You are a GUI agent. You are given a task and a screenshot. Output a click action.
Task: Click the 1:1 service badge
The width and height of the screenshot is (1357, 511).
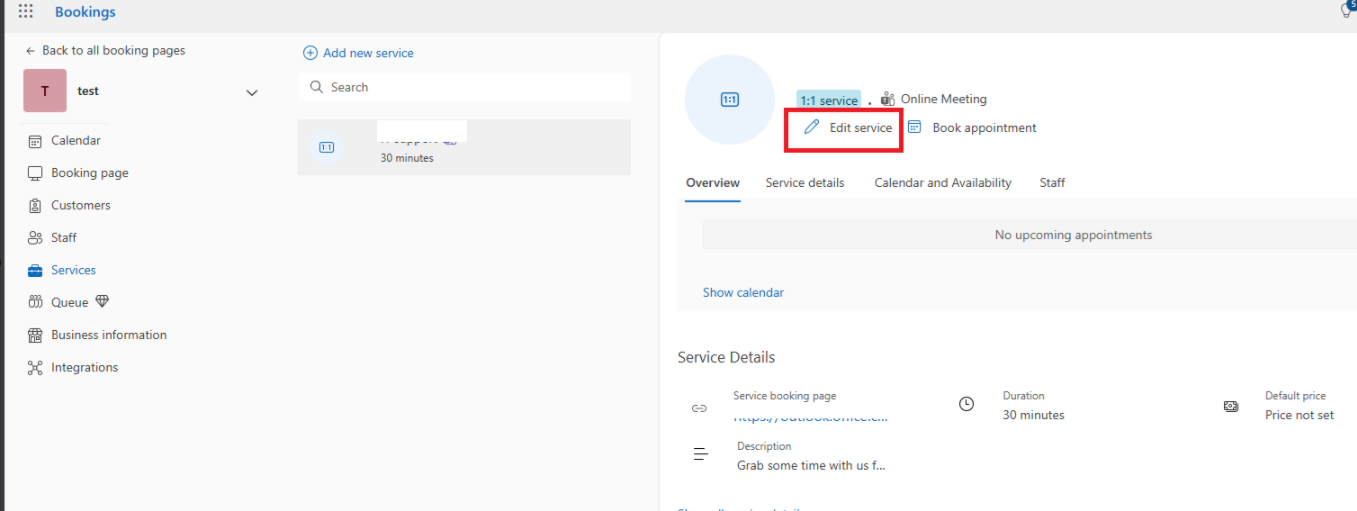coord(828,100)
